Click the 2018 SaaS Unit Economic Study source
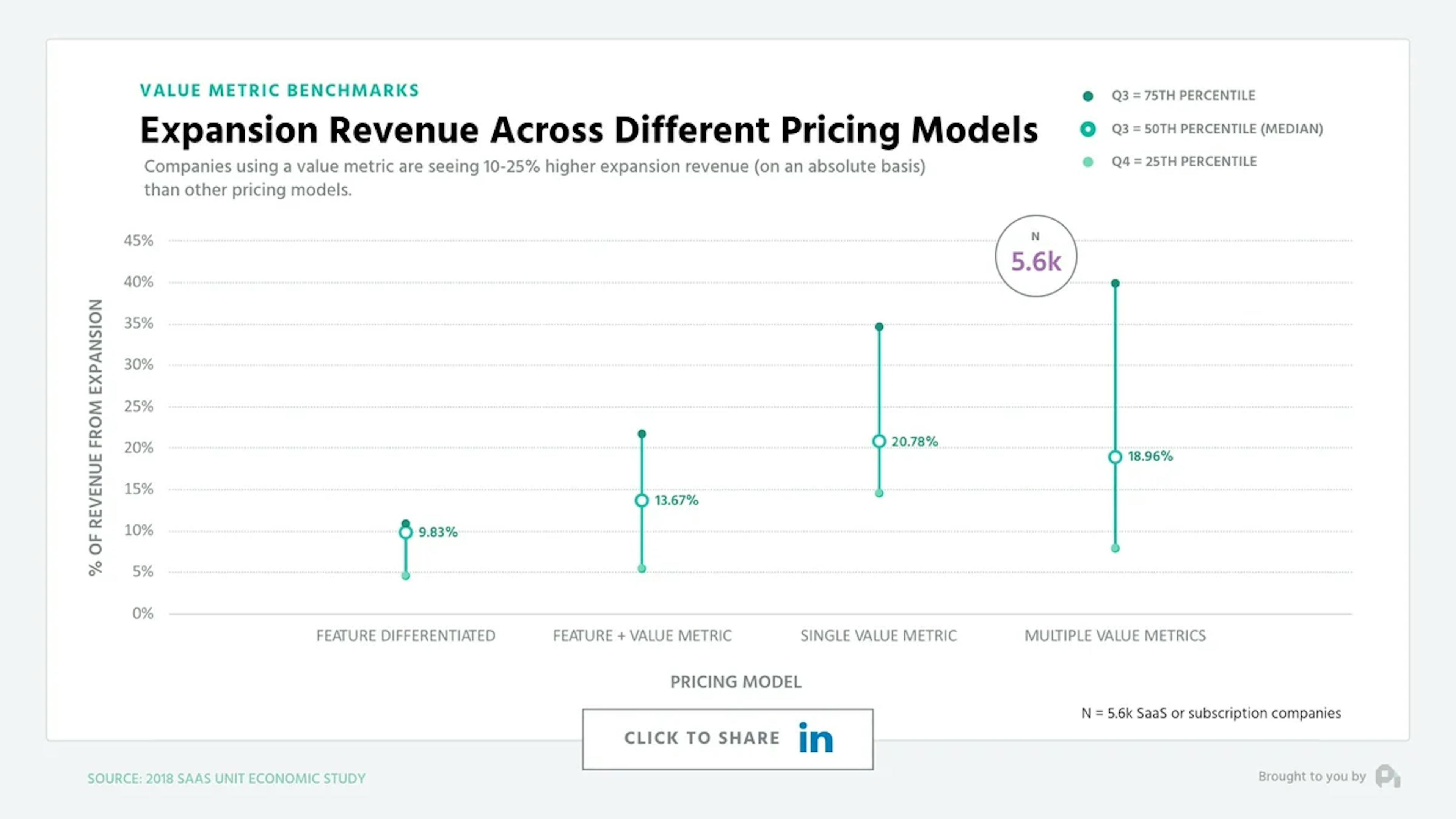1456x819 pixels. coord(226,778)
